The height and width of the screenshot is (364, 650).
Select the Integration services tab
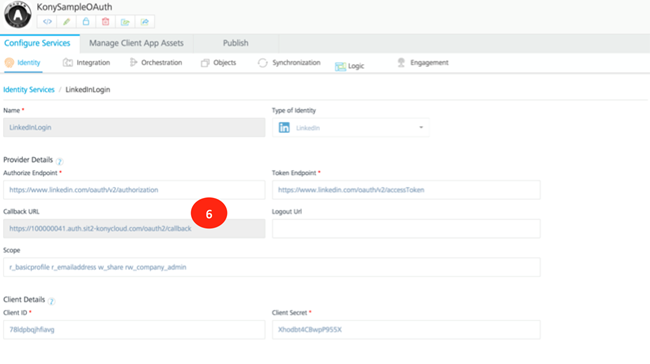click(x=87, y=63)
